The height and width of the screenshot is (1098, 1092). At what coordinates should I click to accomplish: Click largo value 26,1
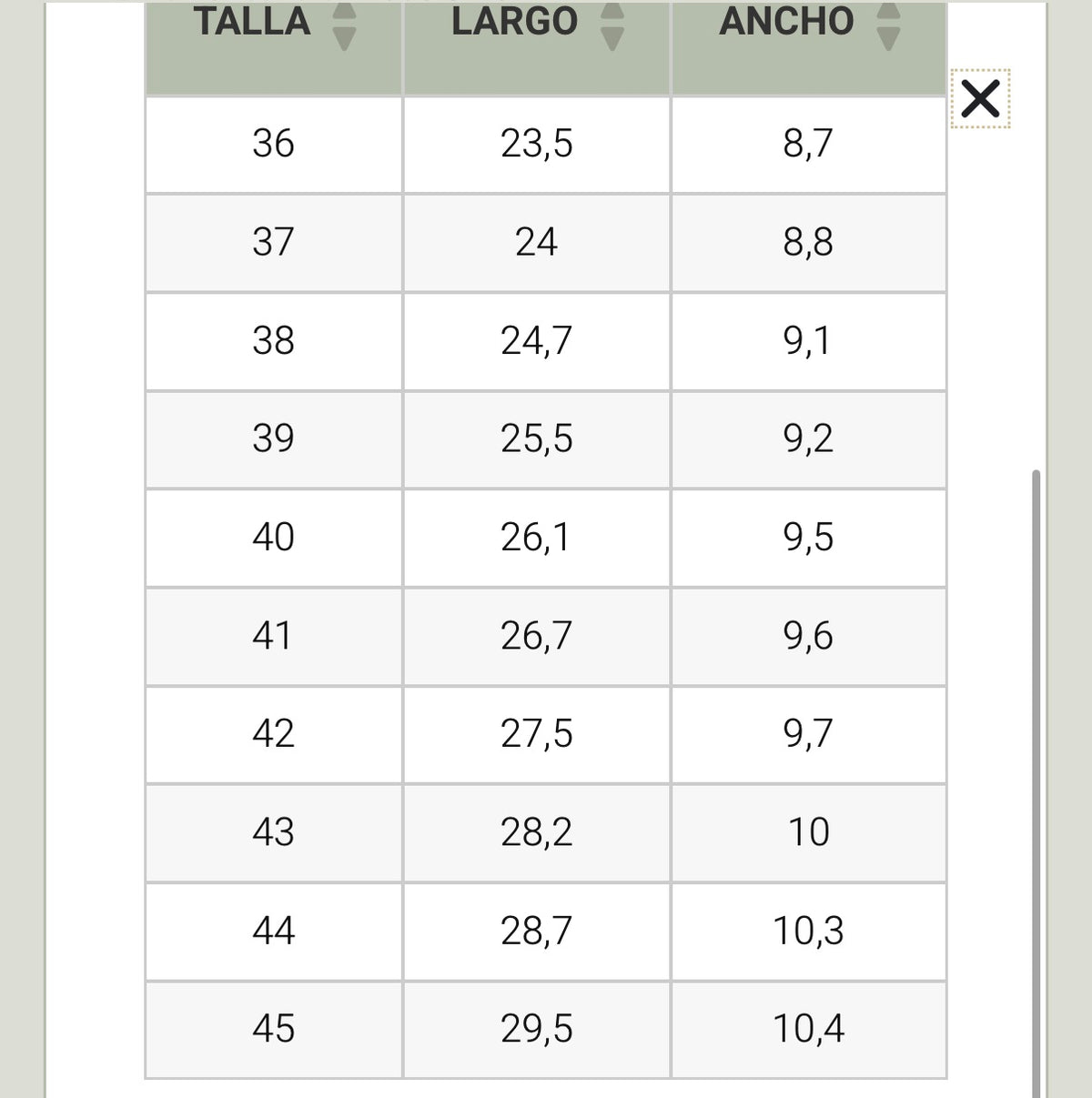[537, 538]
